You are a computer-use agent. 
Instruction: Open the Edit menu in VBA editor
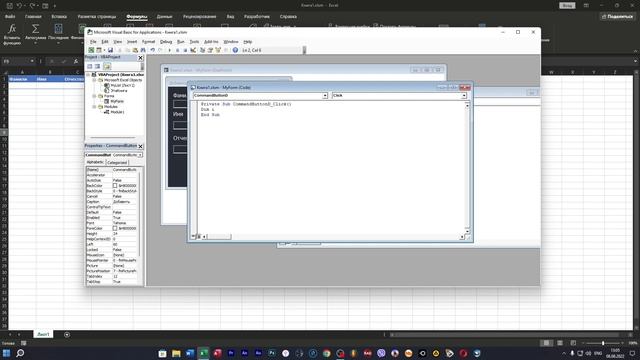click(105, 42)
